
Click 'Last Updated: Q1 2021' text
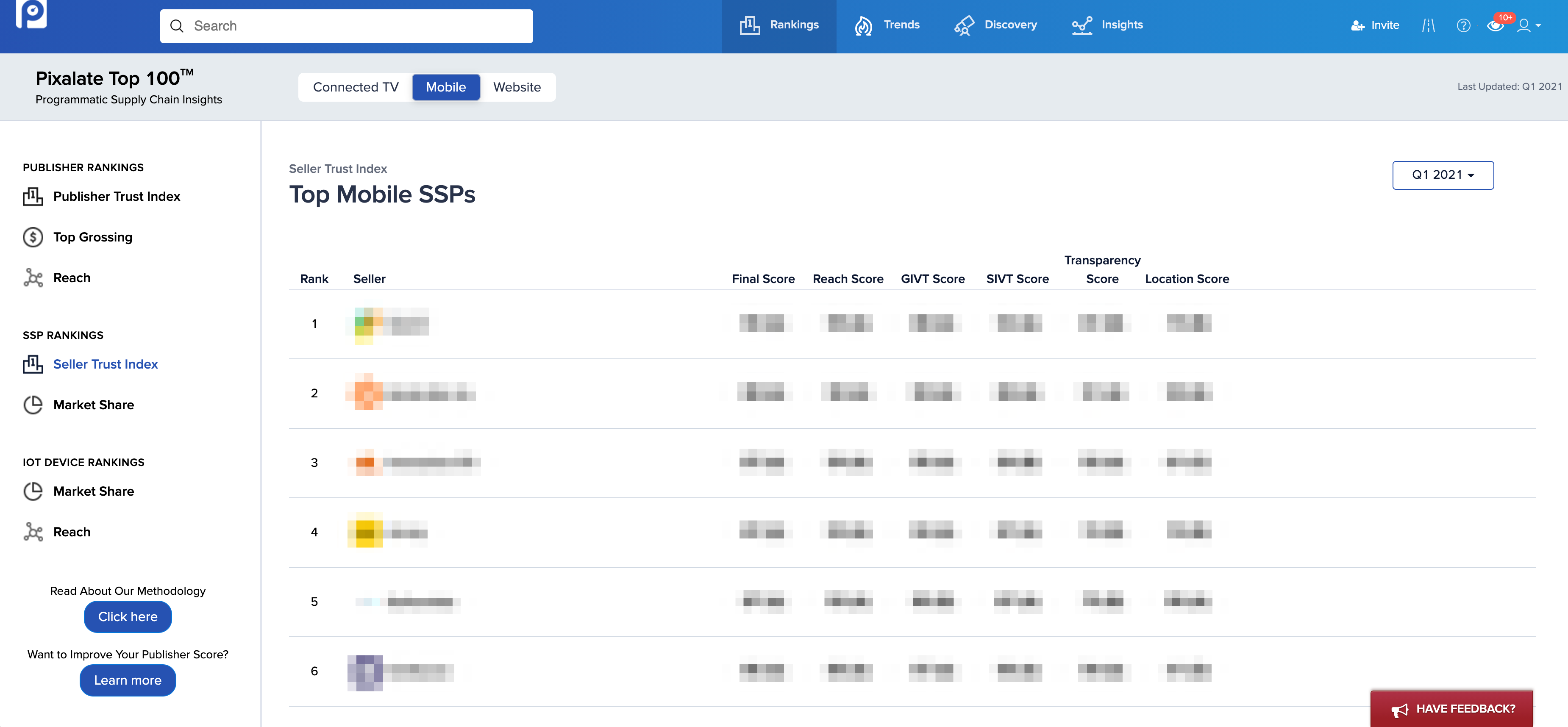[x=1509, y=86]
